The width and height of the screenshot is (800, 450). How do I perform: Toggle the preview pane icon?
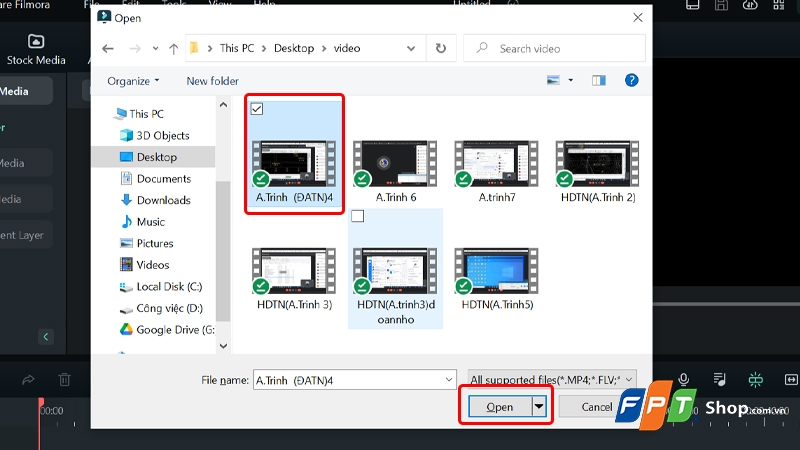tap(598, 81)
